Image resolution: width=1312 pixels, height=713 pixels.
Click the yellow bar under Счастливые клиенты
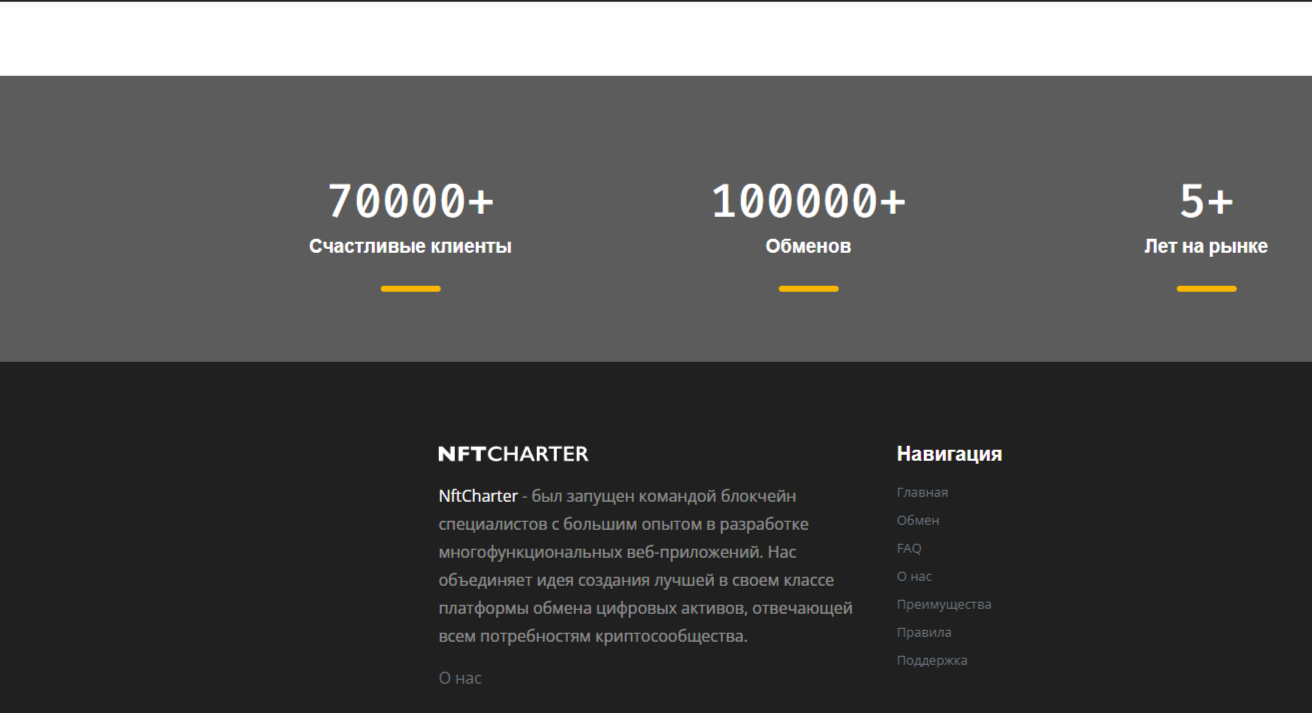(410, 289)
